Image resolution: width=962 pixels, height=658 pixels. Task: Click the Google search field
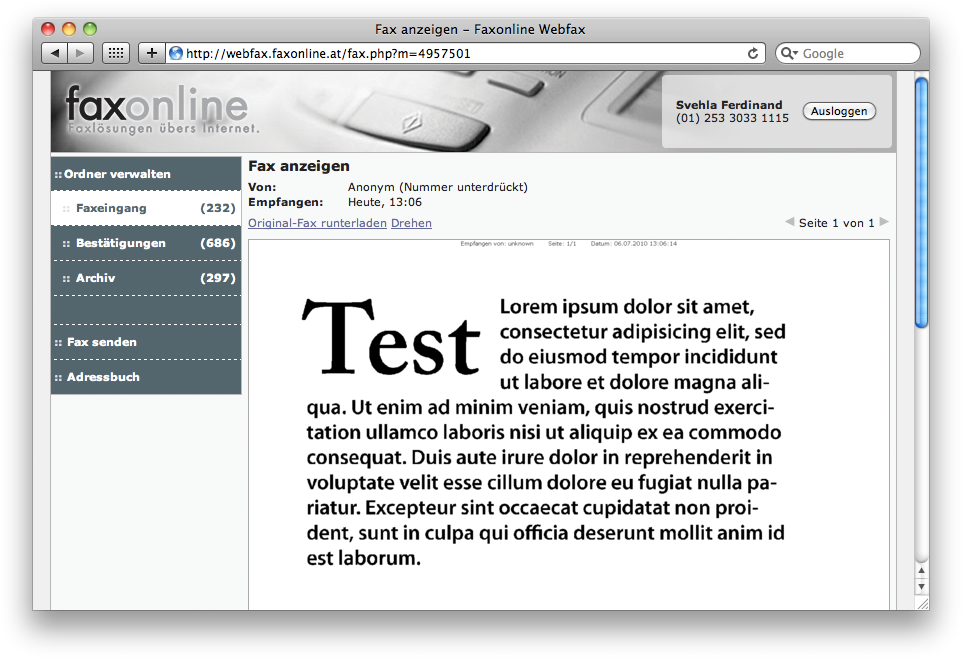848,53
